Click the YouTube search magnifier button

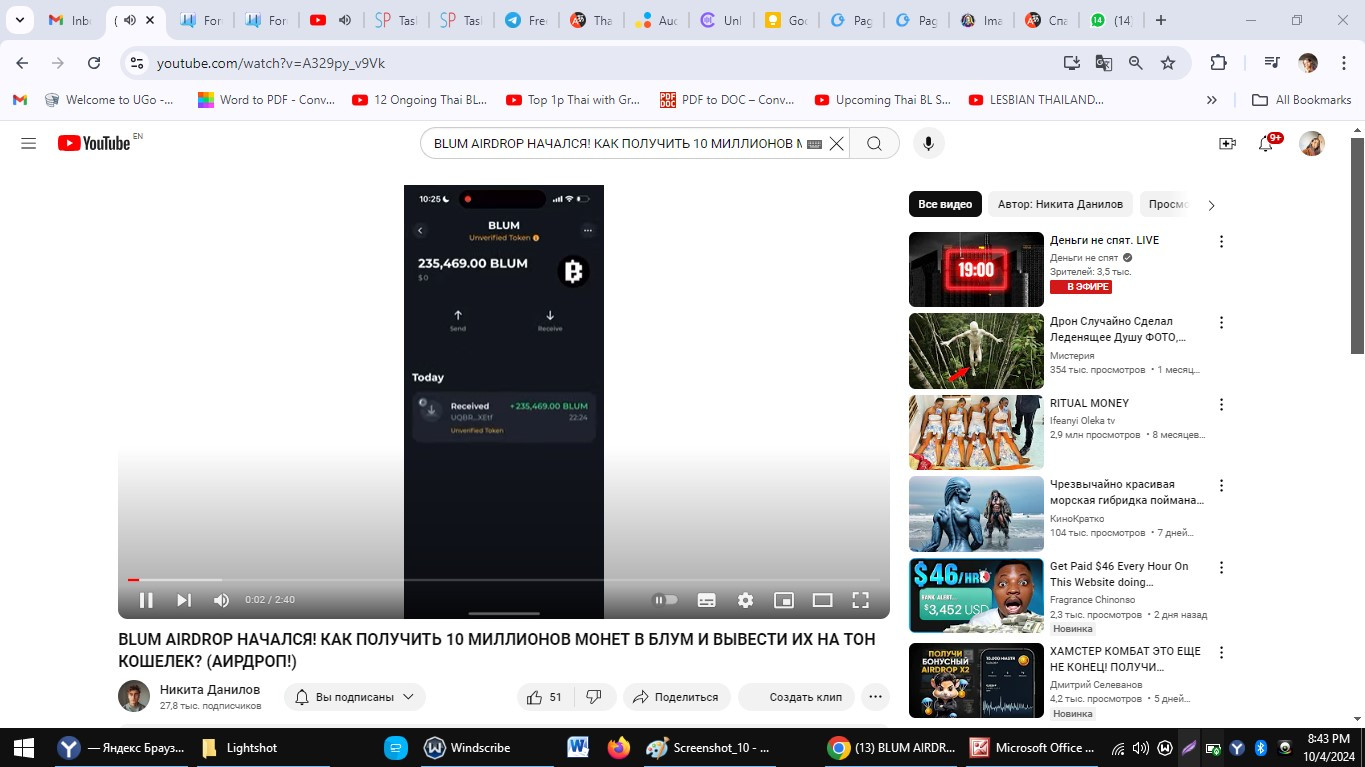click(874, 144)
